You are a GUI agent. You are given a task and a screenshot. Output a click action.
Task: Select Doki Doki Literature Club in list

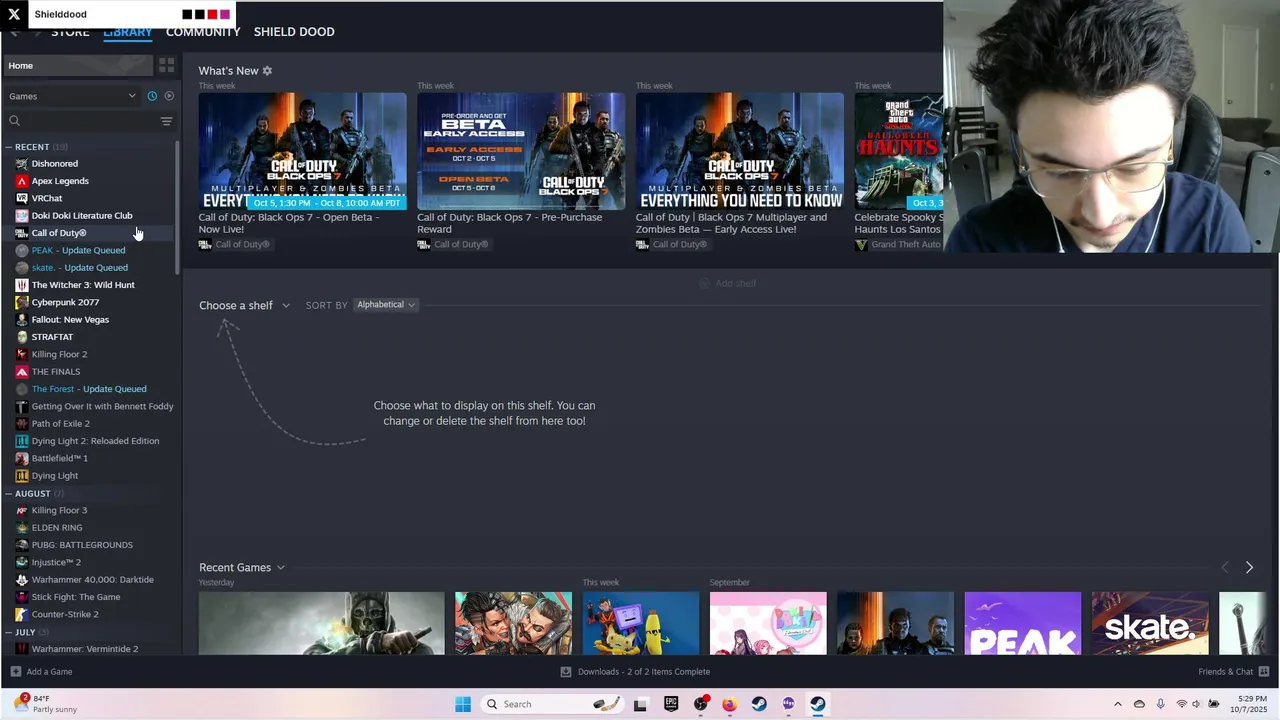pos(82,216)
